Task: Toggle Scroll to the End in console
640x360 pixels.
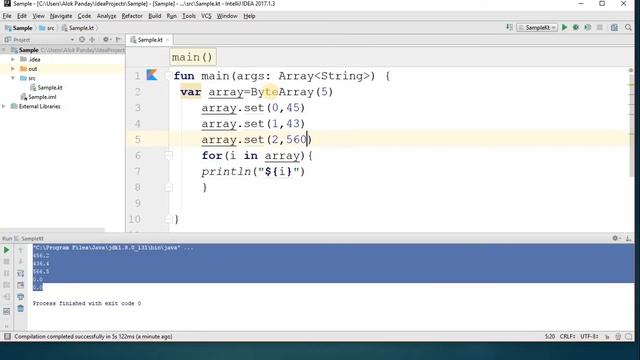Action: [x=20, y=285]
